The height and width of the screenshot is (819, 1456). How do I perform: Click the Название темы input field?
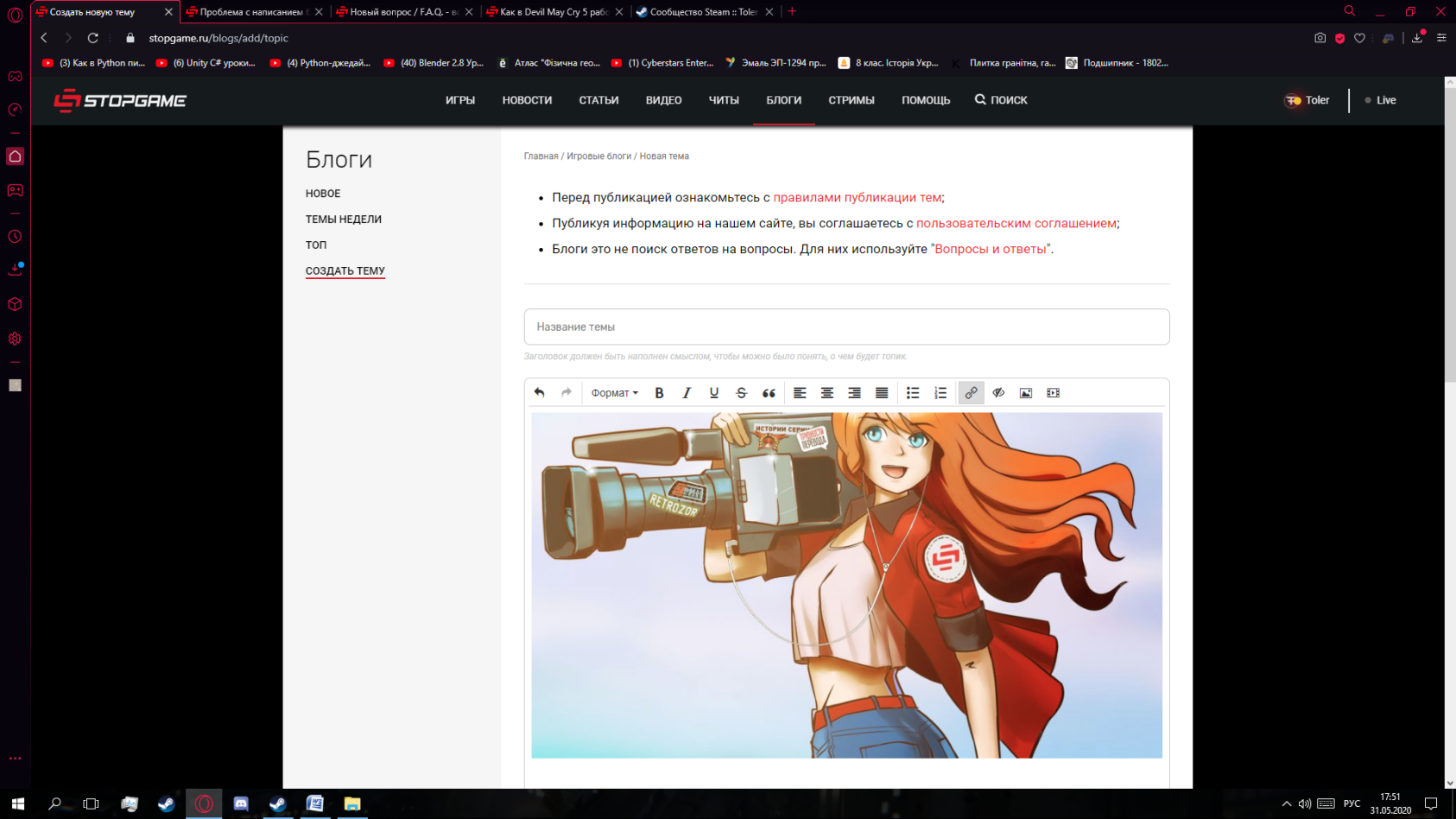(x=846, y=327)
